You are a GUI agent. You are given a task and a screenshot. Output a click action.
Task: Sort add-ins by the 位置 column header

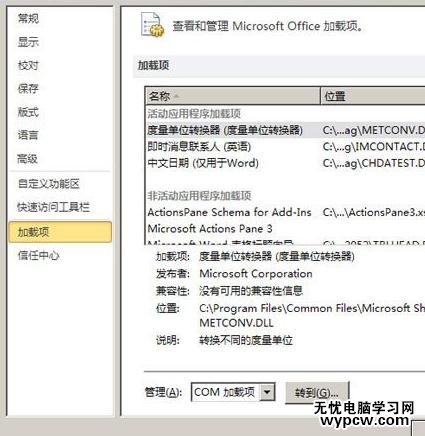[x=373, y=96]
